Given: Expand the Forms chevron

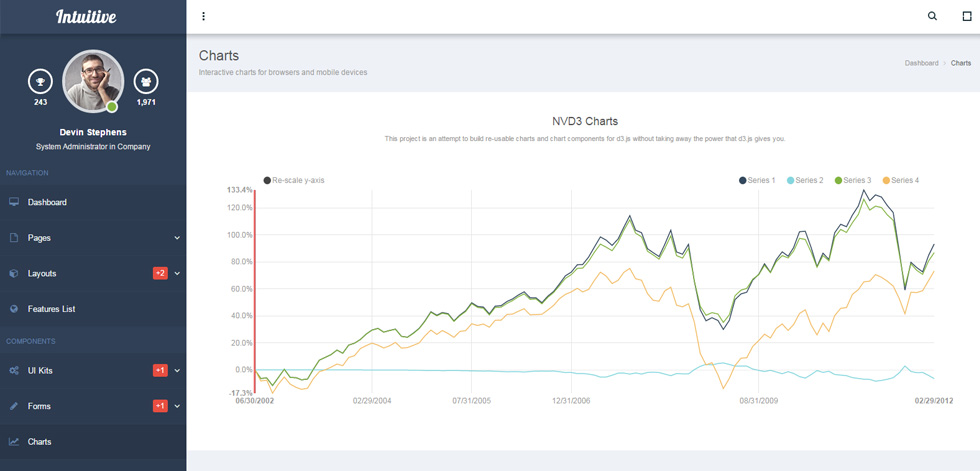Looking at the screenshot, I should tap(177, 406).
